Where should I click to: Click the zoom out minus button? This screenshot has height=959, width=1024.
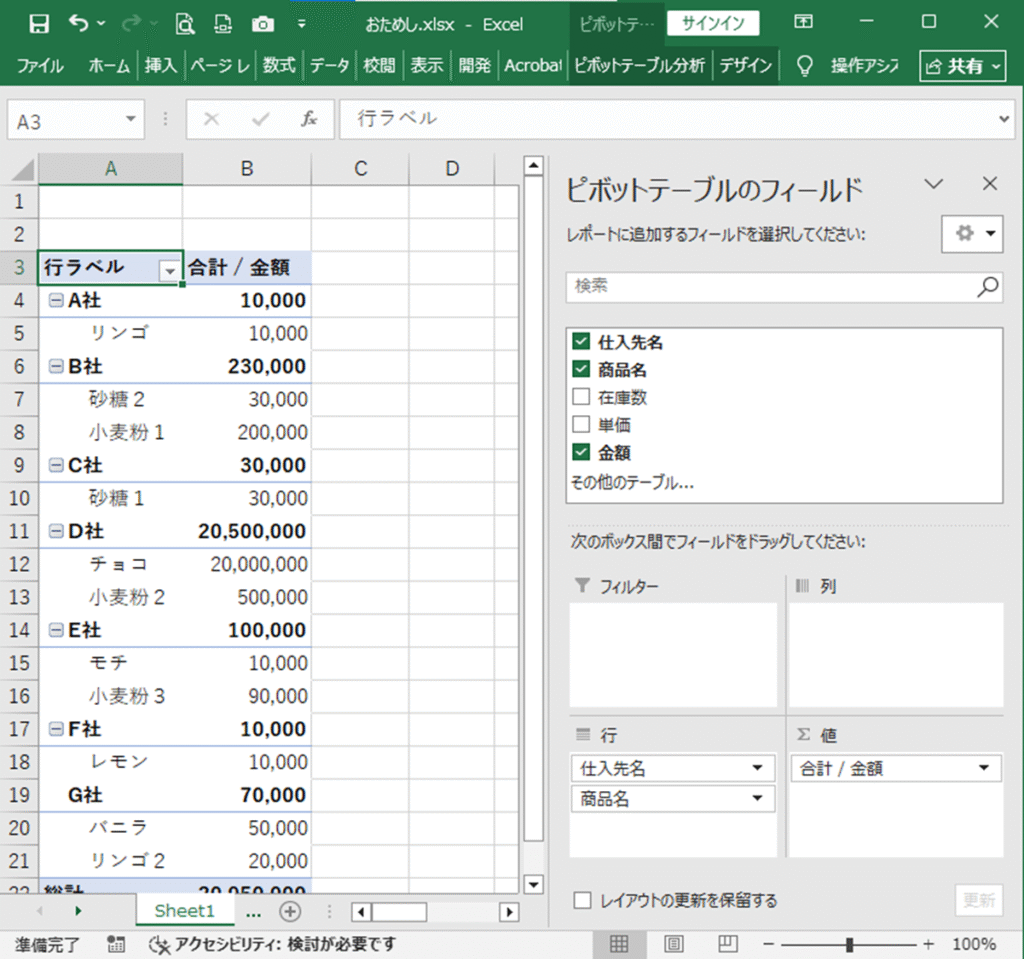tap(769, 945)
